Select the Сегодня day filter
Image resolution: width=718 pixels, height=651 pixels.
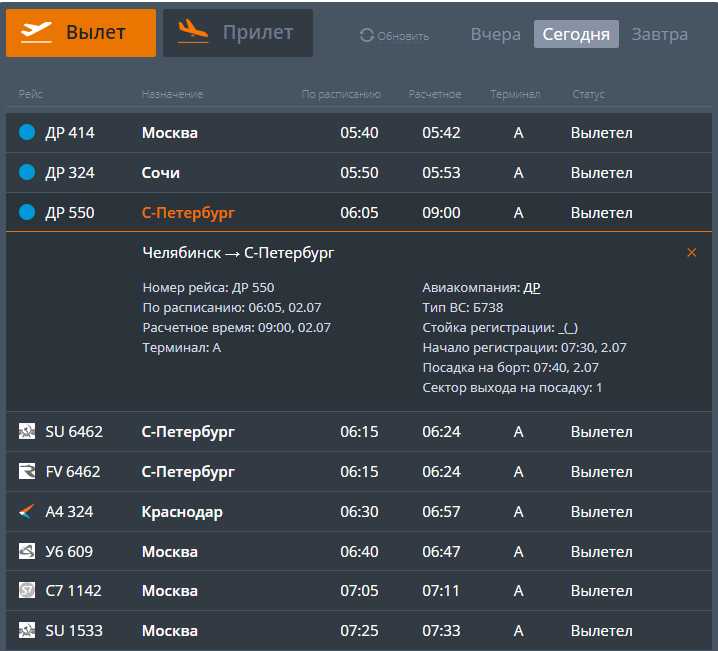click(x=576, y=34)
